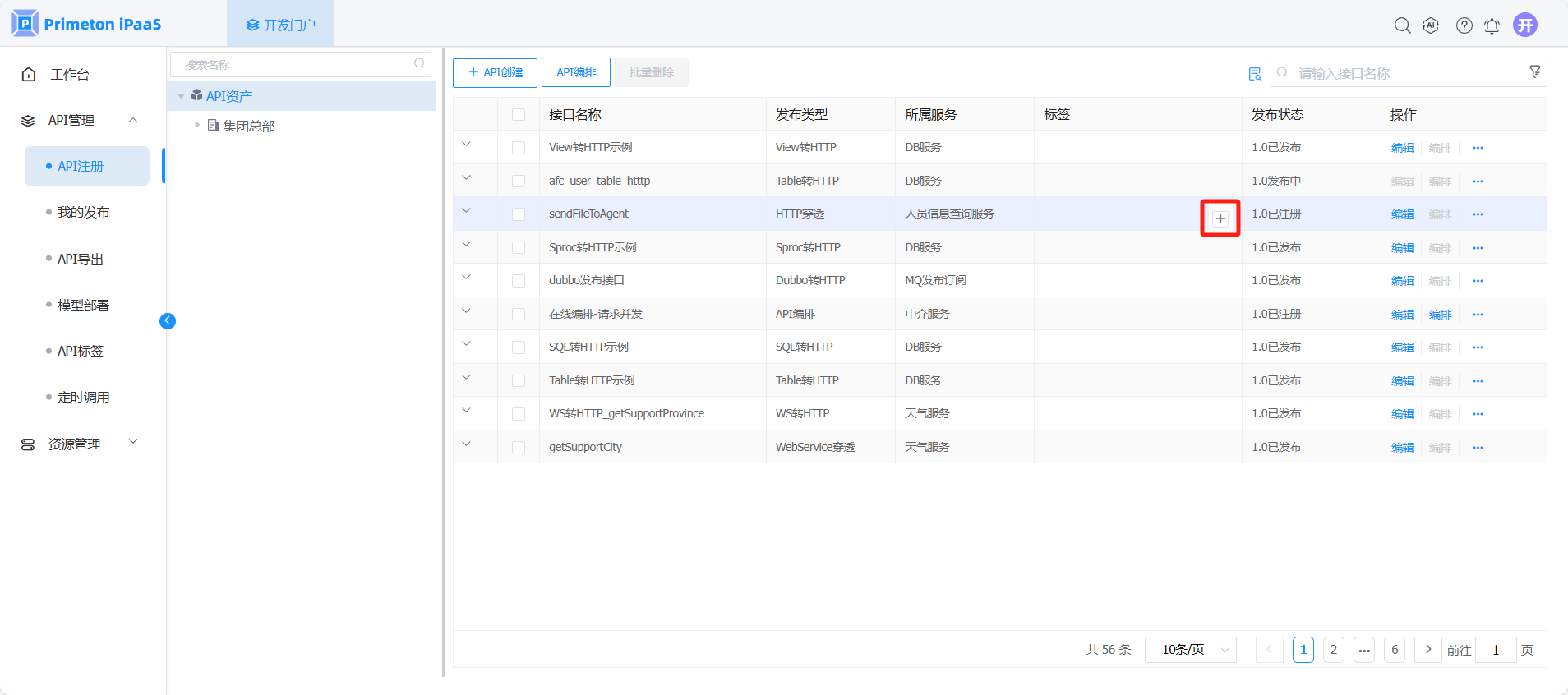This screenshot has height=695, width=1568.
Task: Click the column settings icon beside search
Action: click(x=1254, y=74)
